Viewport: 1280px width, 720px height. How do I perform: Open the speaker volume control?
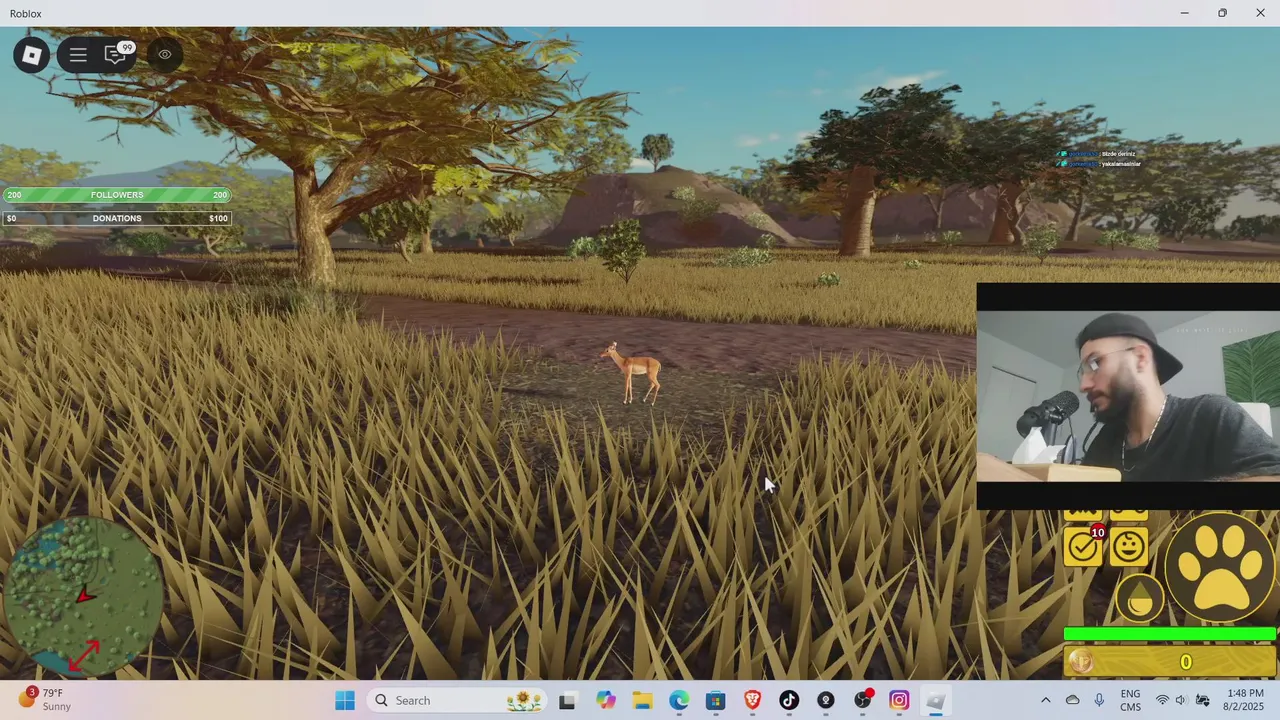(x=1181, y=700)
